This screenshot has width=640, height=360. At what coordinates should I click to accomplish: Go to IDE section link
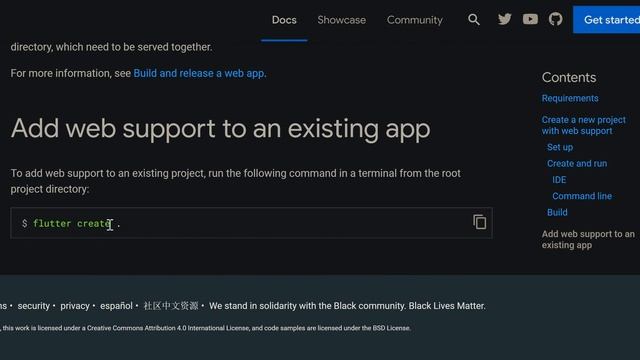559,180
